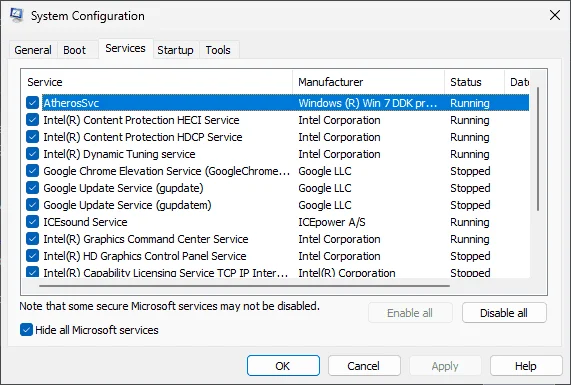This screenshot has width=571, height=385.
Task: Click the ICEpower A/S manufacturer cell
Action: tap(332, 222)
